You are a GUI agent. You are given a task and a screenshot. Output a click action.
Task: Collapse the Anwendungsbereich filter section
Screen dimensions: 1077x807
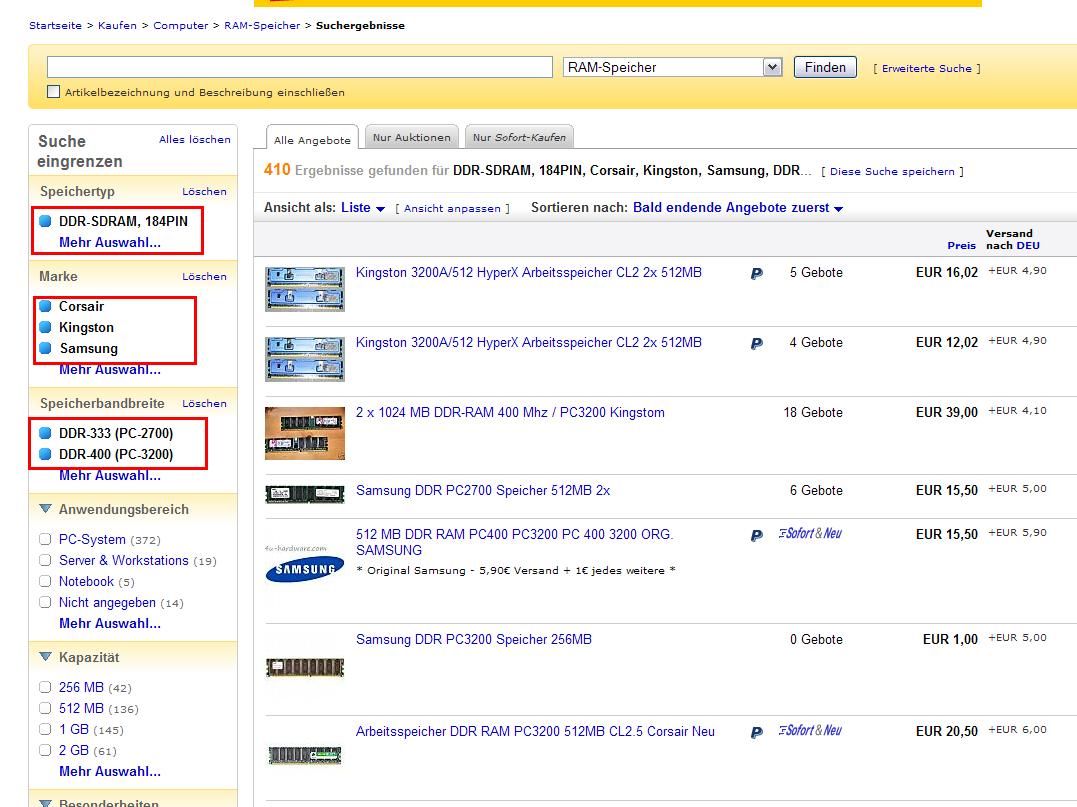pos(45,509)
